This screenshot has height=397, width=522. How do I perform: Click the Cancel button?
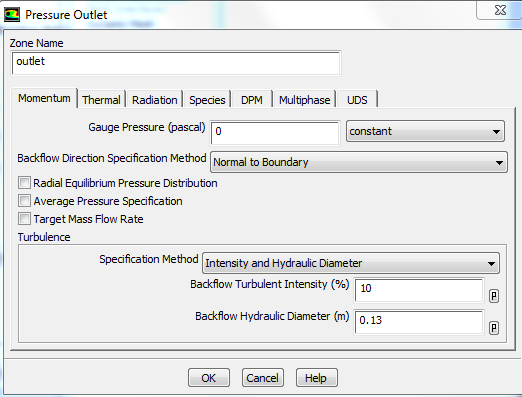263,378
